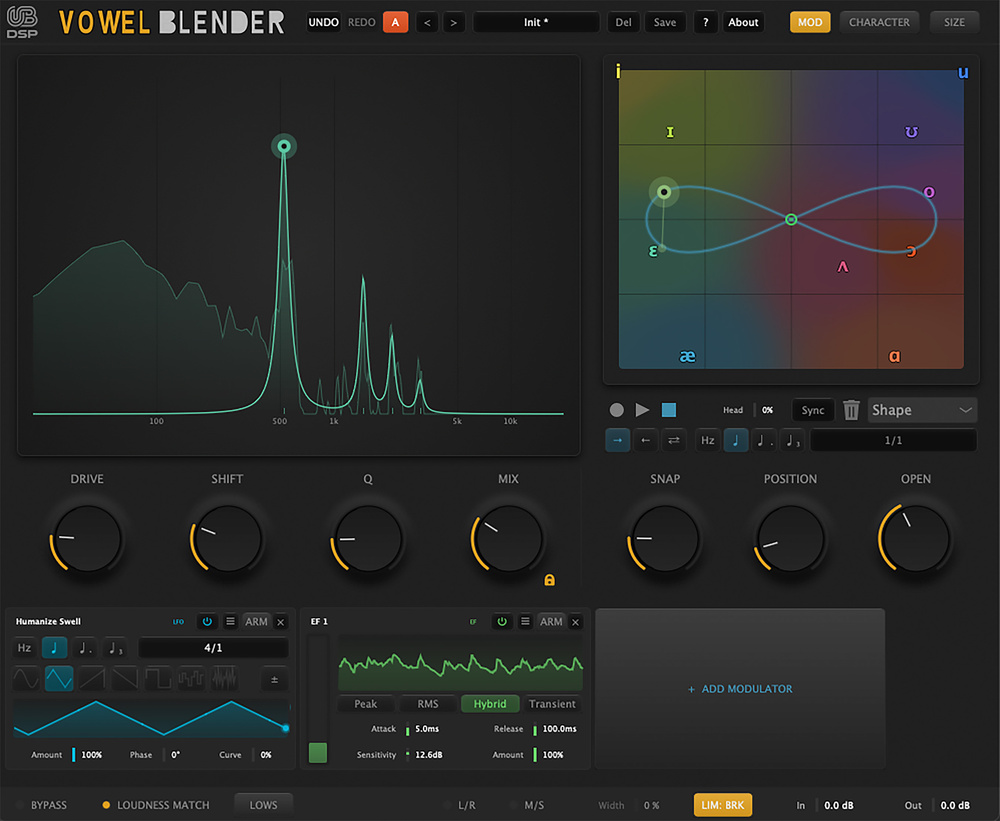Viewport: 1000px width, 821px height.
Task: Click the DRIVE knob
Action: coord(87,539)
